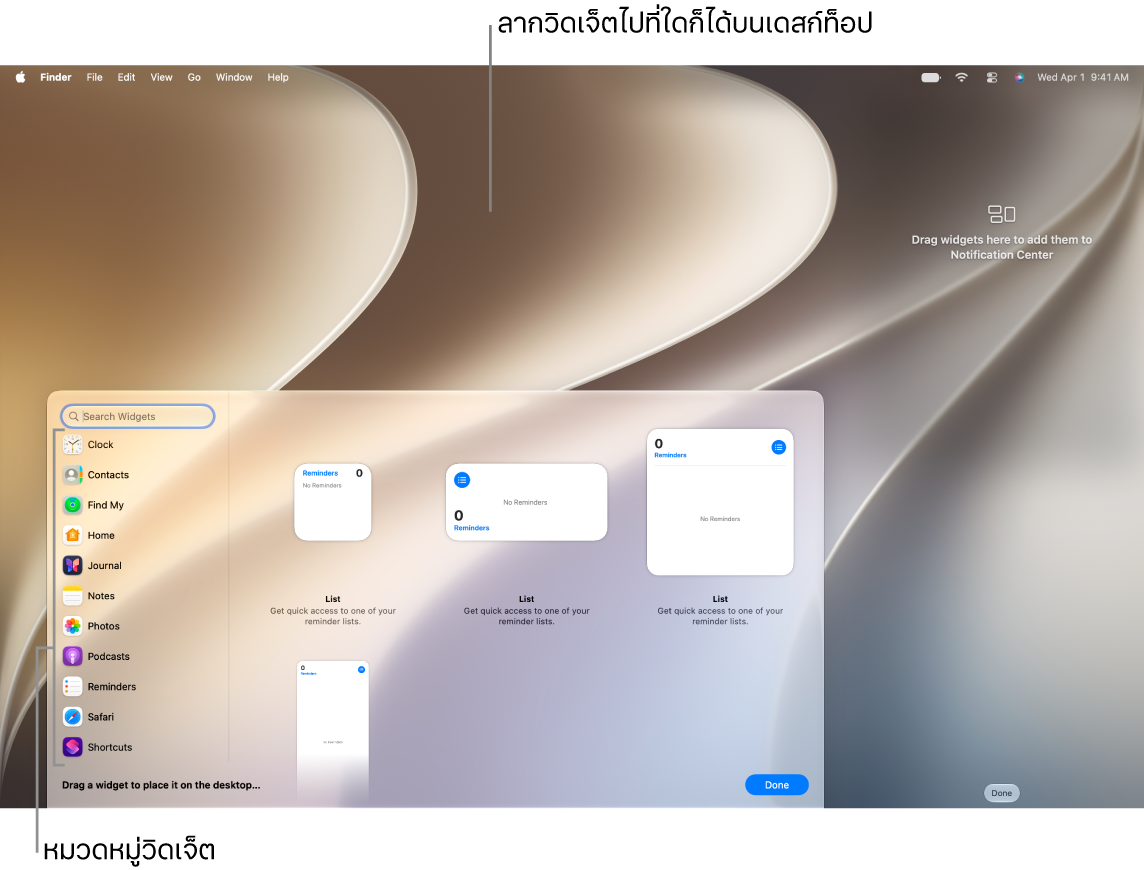Open the Wi-Fi status menu
The width and height of the screenshot is (1144, 870).
[x=962, y=77]
